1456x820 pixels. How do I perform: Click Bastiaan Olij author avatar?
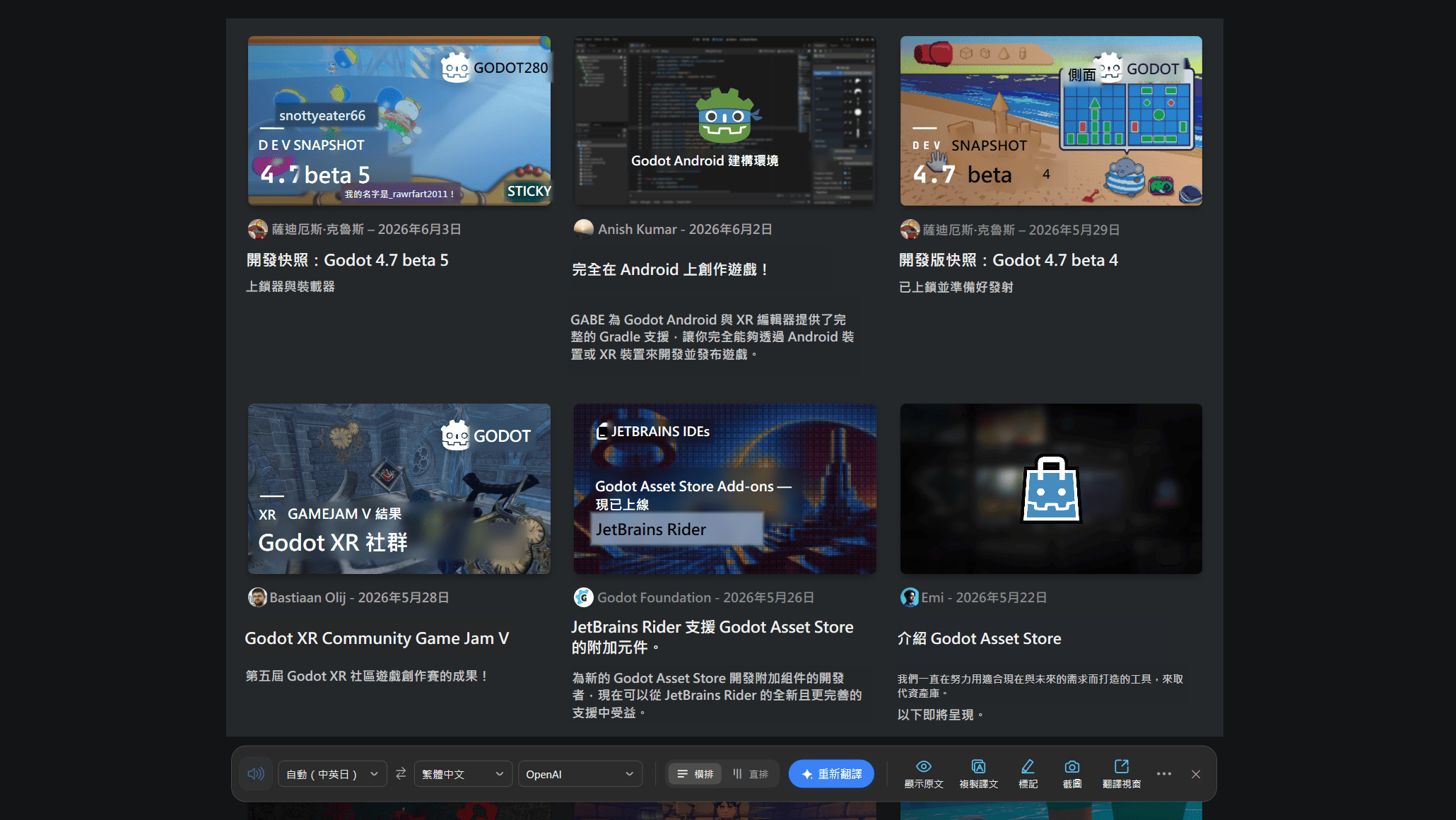(257, 597)
